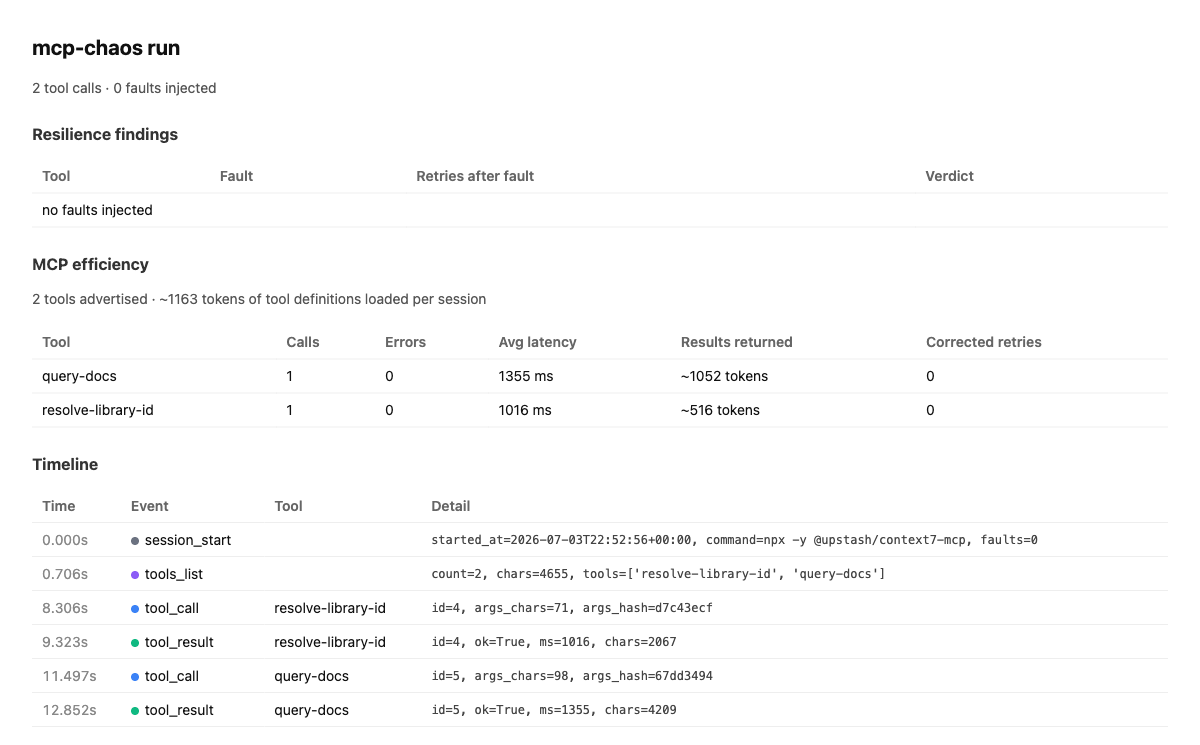Click the session detail starting 'started_at=2026-07-03'
1200x745 pixels.
tap(734, 540)
